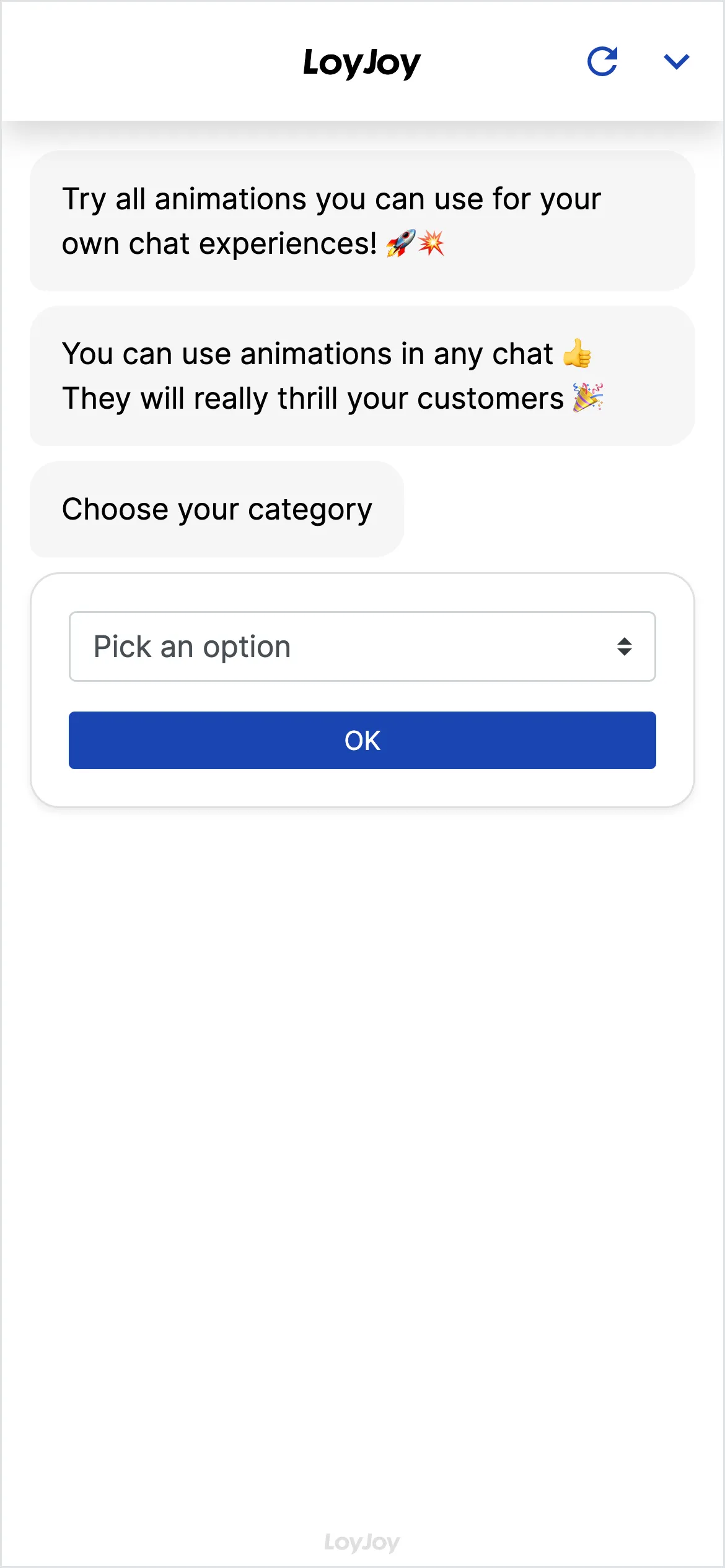725x1568 pixels.
Task: Collapse chat with the header chevron
Action: pyautogui.click(x=676, y=61)
